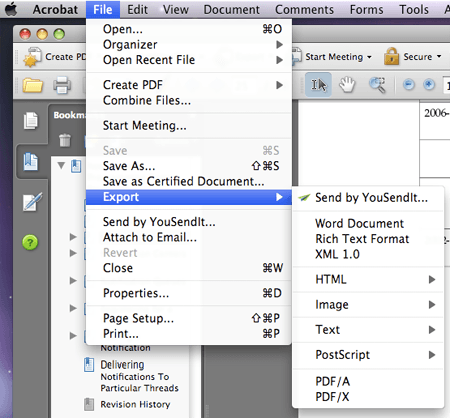Screen dimensions: 450x418
Task: Select Save as Certified Document...
Action: (x=189, y=181)
